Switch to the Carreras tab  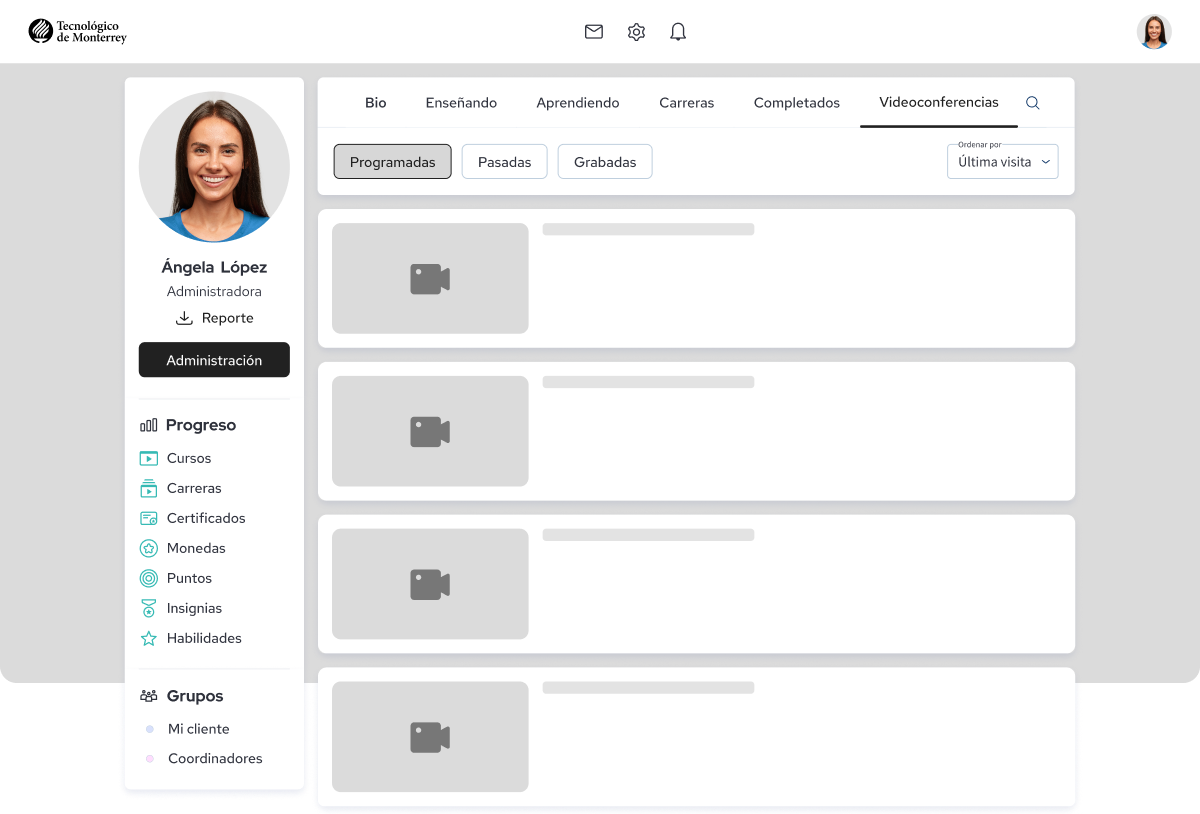(x=687, y=103)
